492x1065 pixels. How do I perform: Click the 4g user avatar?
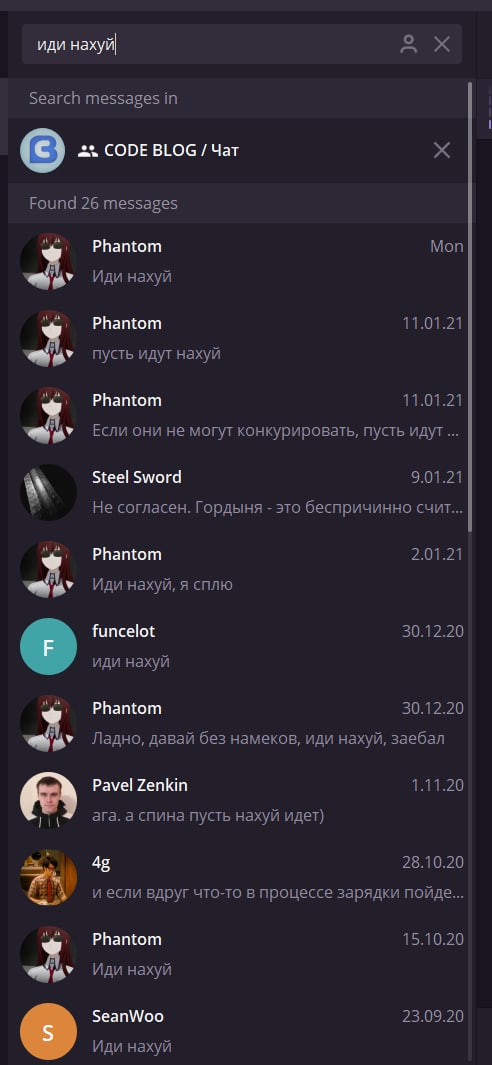point(48,878)
